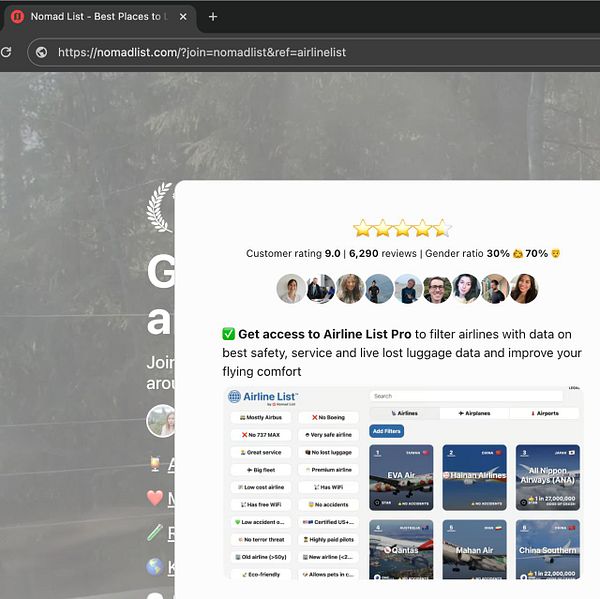Open the first reviewer avatar in white top
The height and width of the screenshot is (599, 600).
(291, 289)
